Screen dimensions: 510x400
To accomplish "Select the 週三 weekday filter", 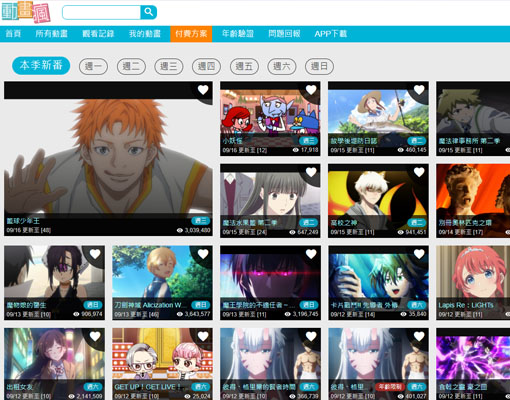I will (x=169, y=66).
